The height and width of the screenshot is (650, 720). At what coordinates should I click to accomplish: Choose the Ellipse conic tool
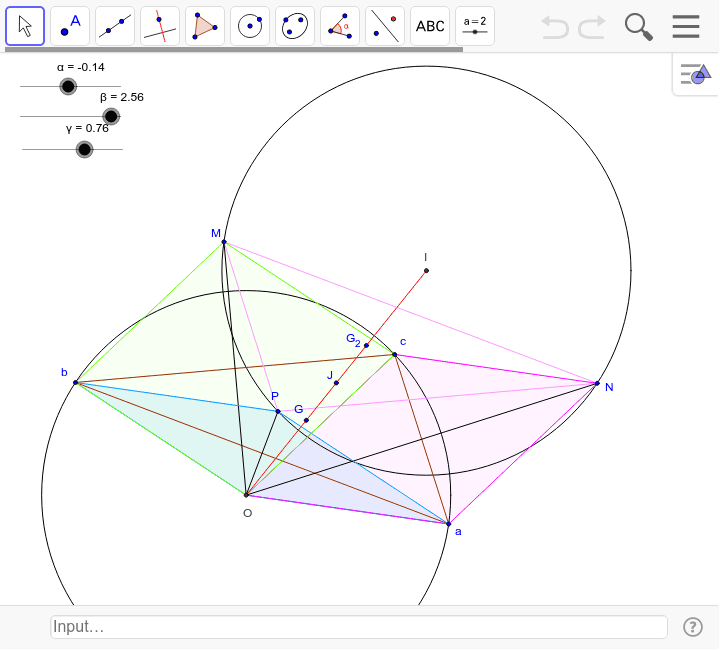(295, 26)
